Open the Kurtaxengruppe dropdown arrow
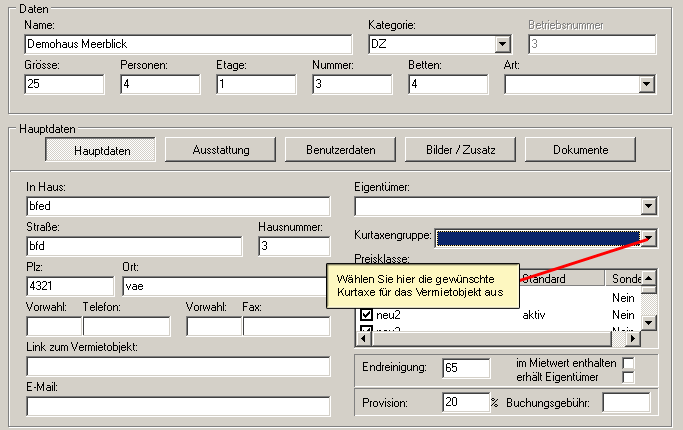This screenshot has height=430, width=683. point(649,237)
